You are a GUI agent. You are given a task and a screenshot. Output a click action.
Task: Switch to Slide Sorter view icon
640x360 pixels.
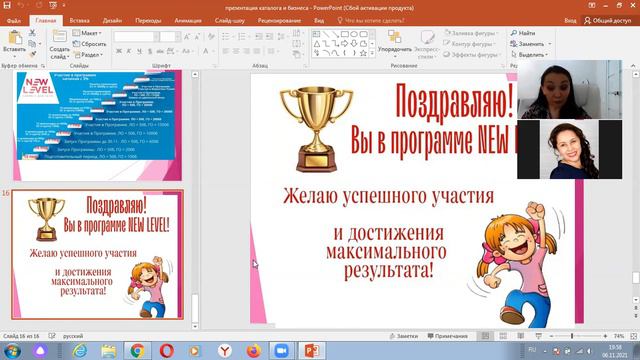pos(503,336)
